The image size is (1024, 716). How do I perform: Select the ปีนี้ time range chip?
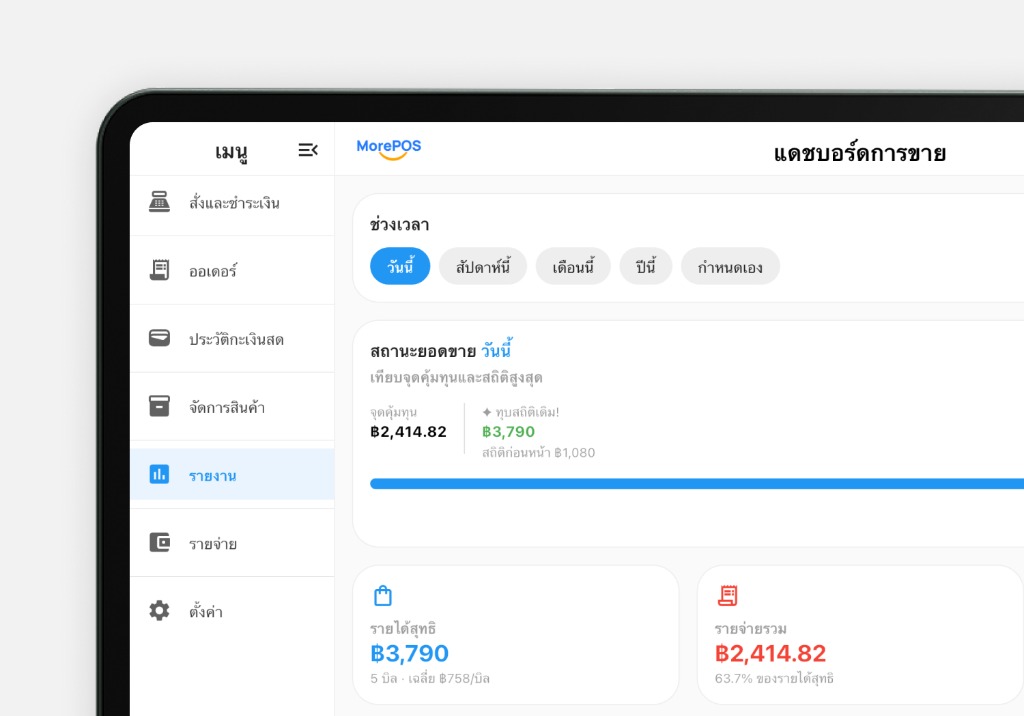(645, 267)
